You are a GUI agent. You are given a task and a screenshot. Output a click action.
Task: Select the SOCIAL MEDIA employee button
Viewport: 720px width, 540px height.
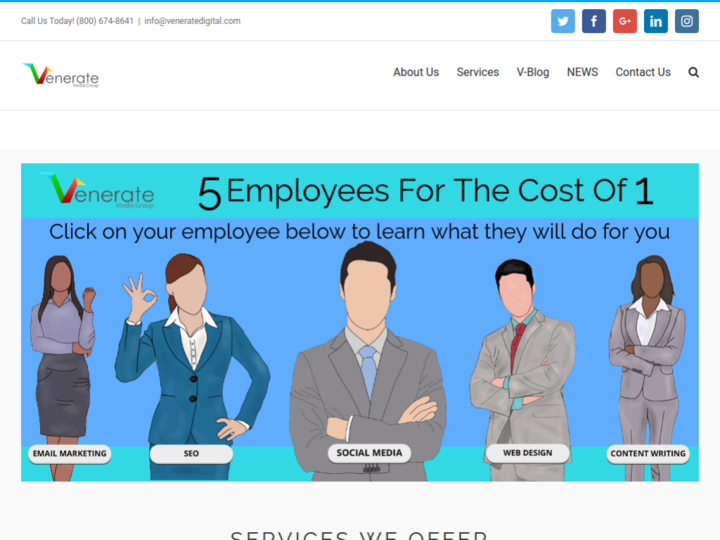[x=369, y=453]
